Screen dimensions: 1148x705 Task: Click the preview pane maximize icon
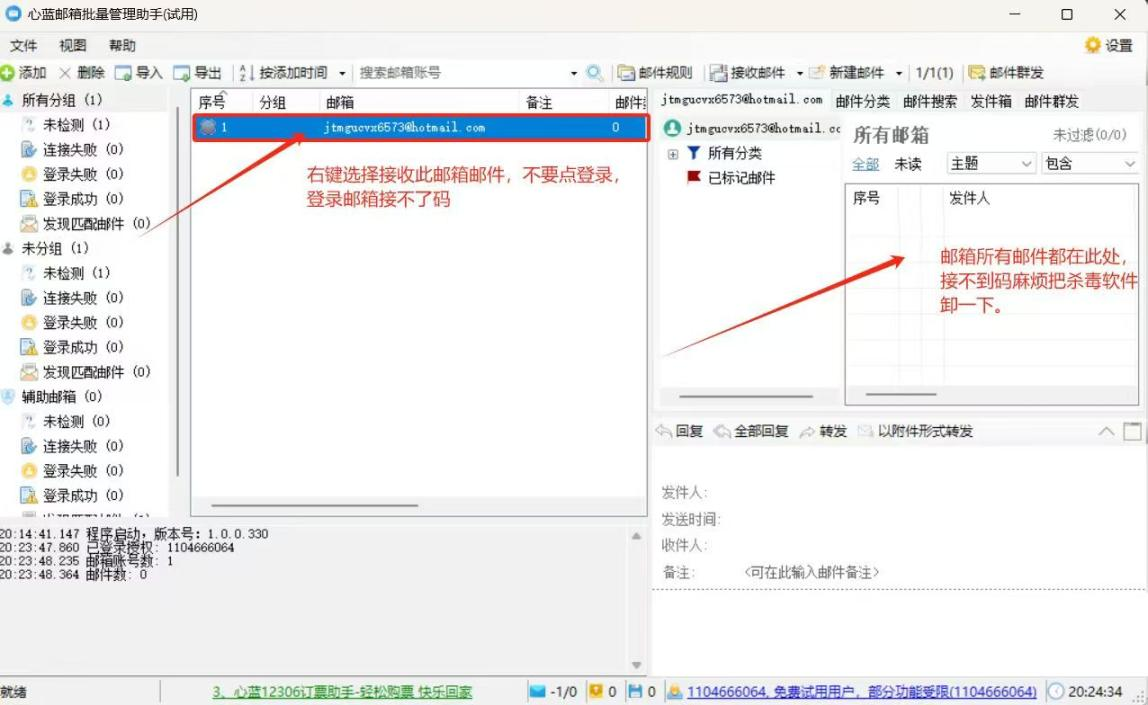tap(1132, 431)
